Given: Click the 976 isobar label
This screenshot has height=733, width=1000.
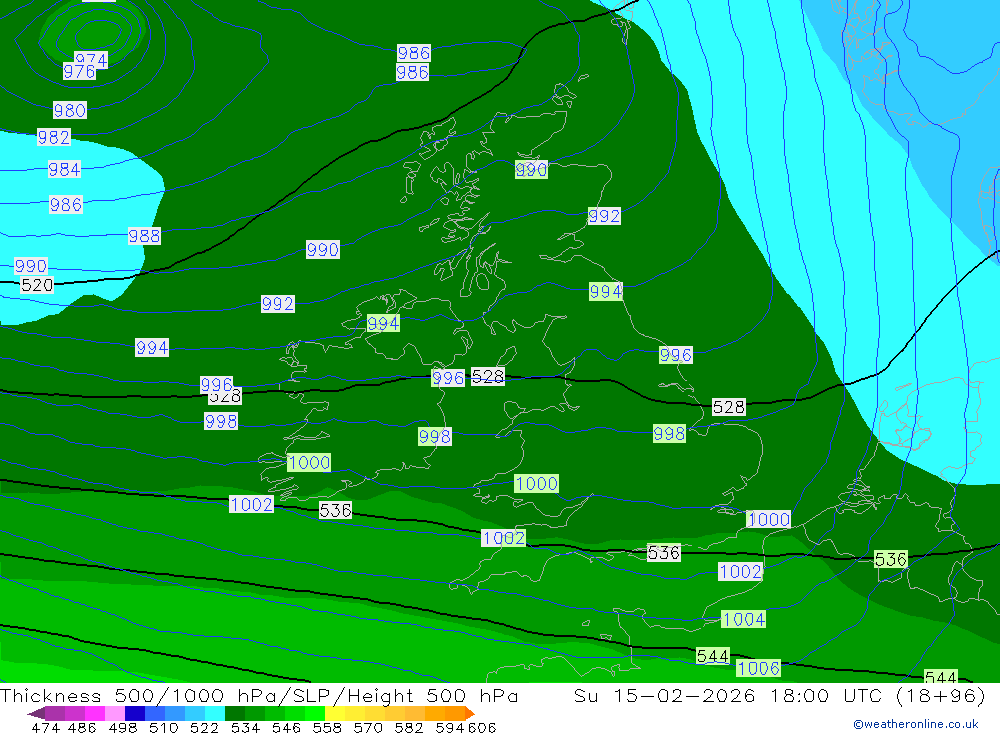Looking at the screenshot, I should tap(80, 71).
